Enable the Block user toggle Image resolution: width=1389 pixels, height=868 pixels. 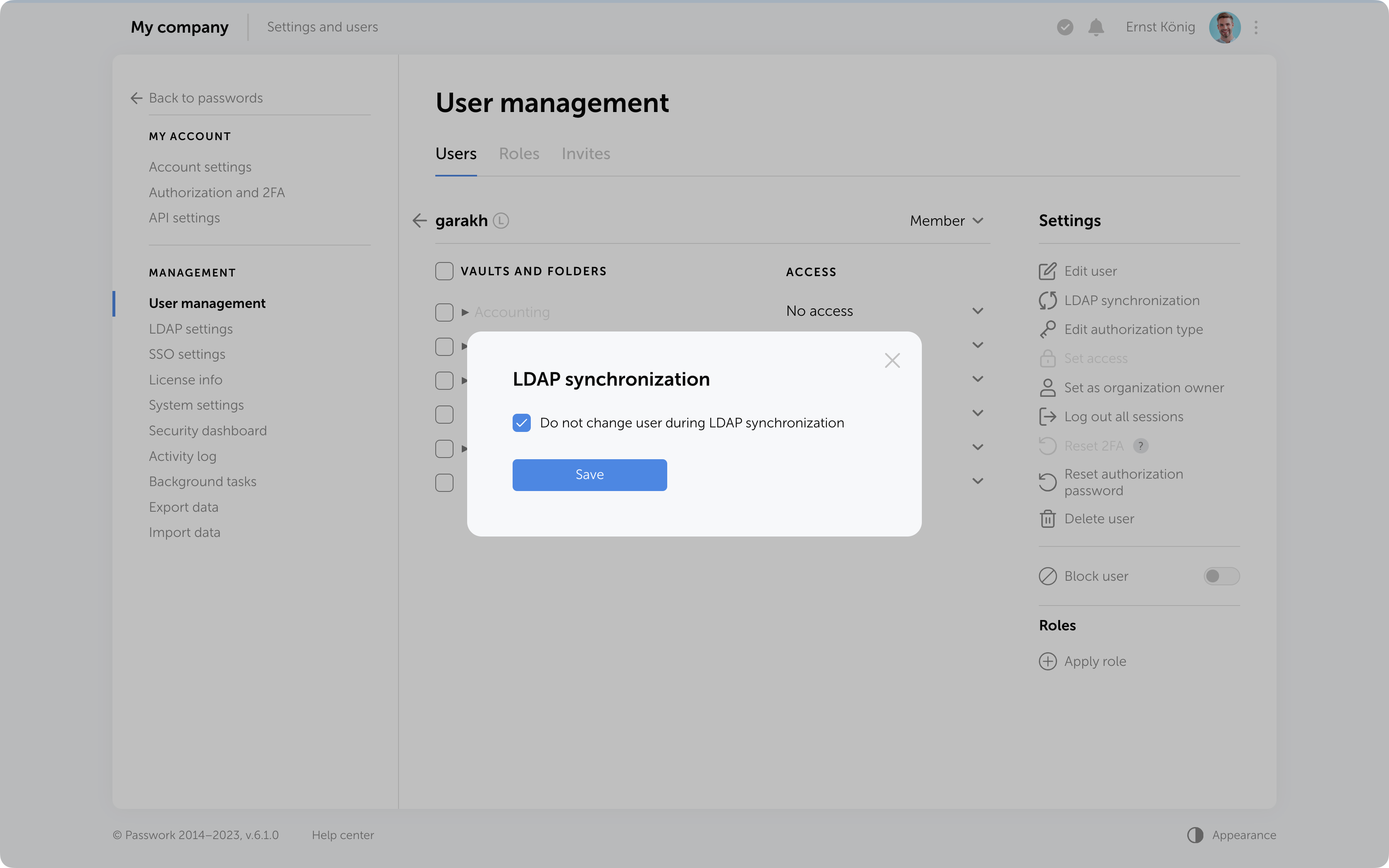(1222, 576)
